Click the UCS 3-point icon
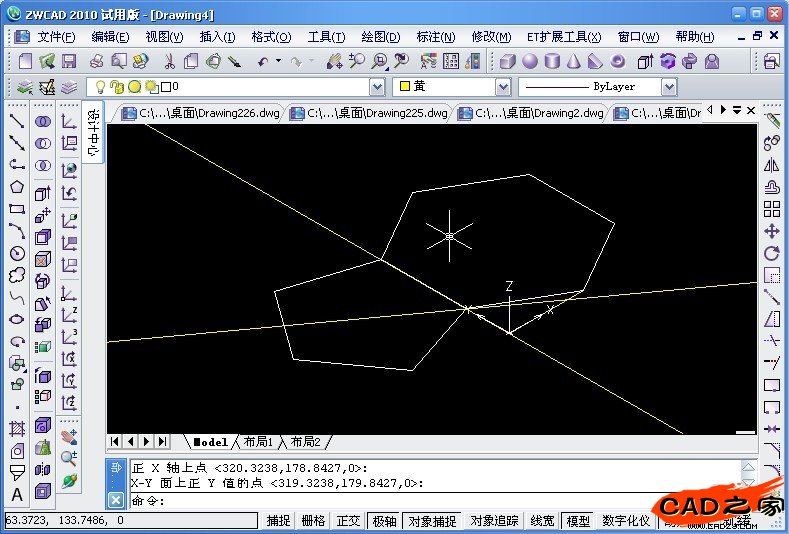 coord(69,337)
